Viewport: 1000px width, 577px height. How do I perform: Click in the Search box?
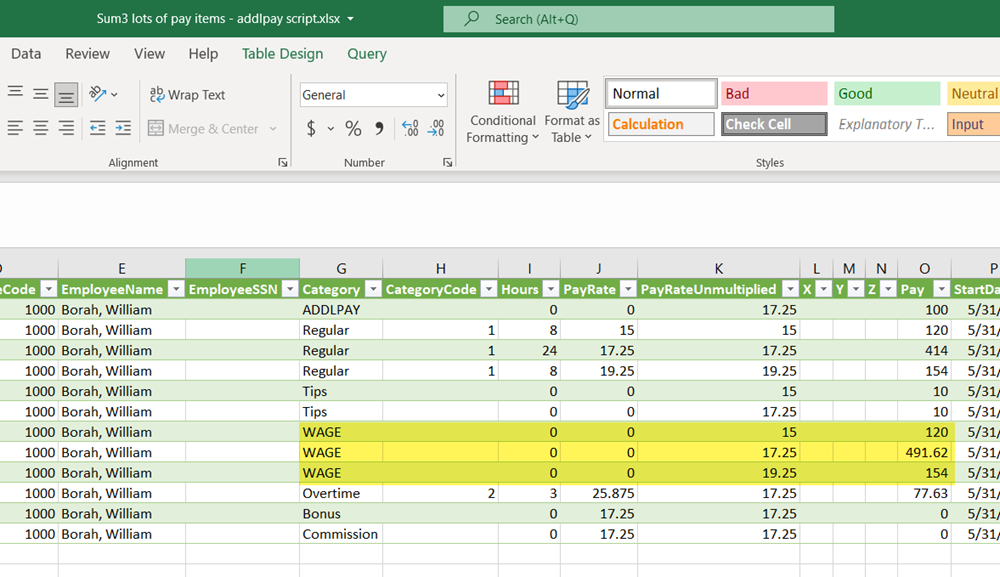tap(638, 19)
